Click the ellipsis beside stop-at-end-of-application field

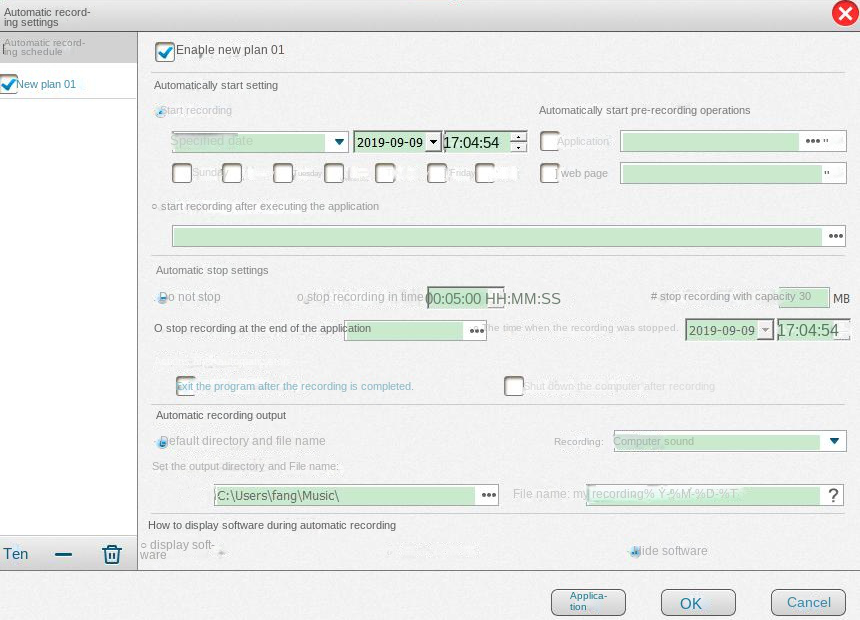(x=476, y=330)
